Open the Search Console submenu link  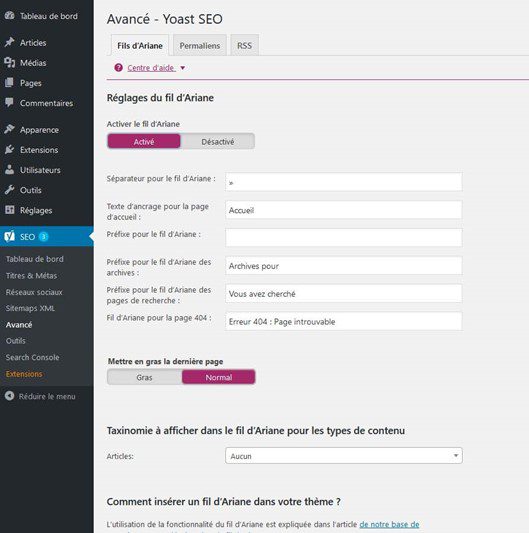[32, 357]
